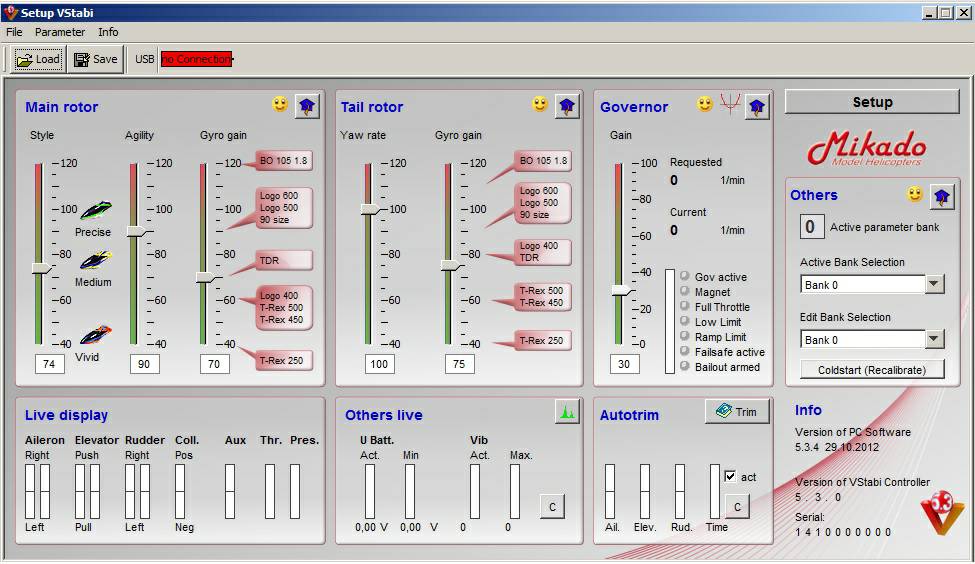The image size is (975, 564).
Task: Clear autotrim with the C button
Action: 737,507
